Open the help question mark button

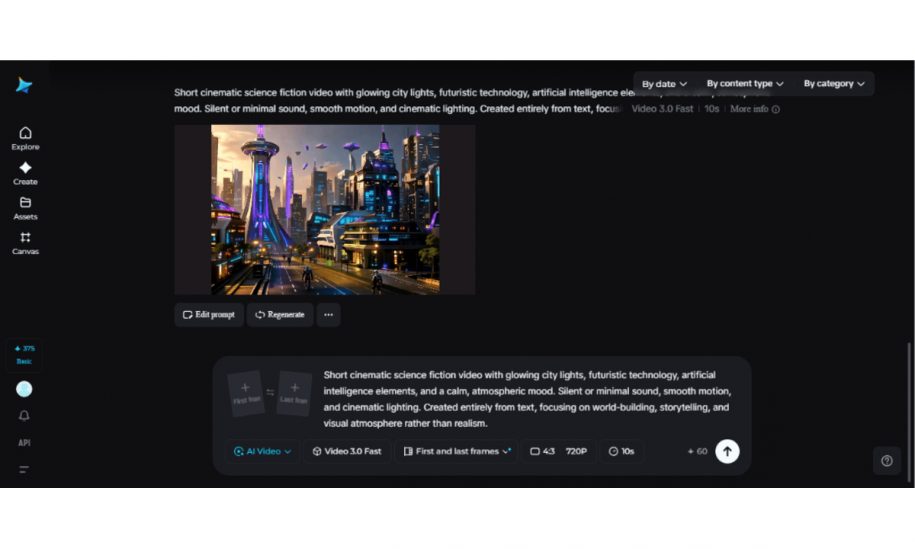point(886,461)
